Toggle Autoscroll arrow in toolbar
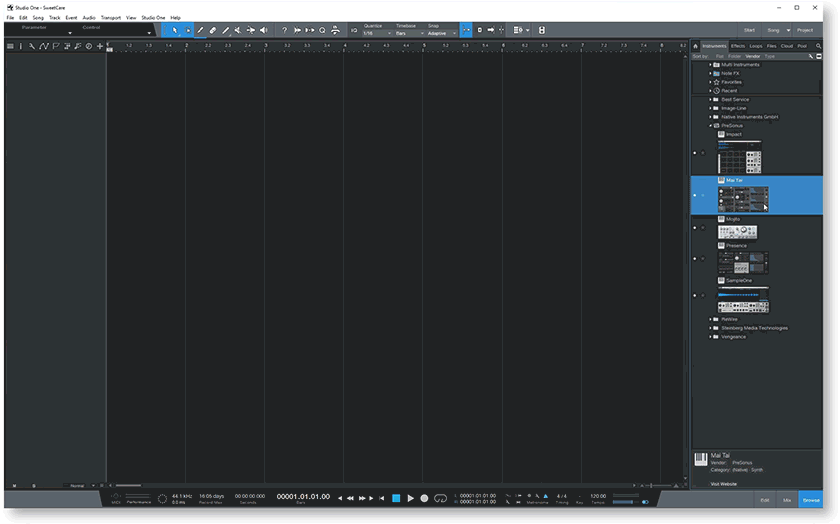Viewport: 840px width, 524px height. [x=491, y=31]
